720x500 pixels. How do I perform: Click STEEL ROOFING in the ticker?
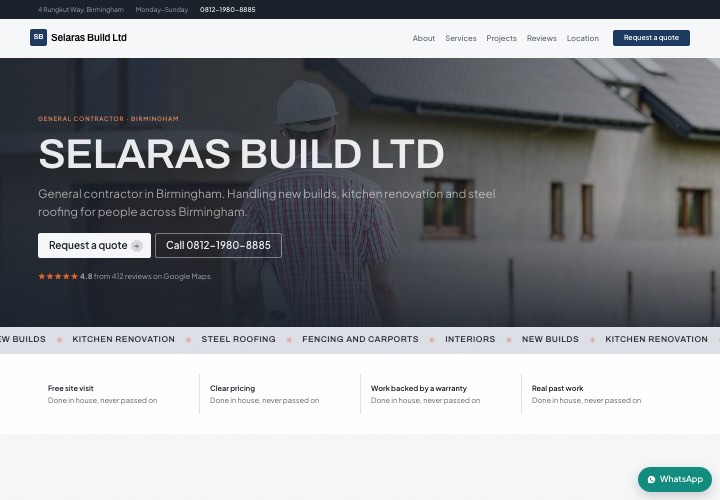pyautogui.click(x=238, y=339)
